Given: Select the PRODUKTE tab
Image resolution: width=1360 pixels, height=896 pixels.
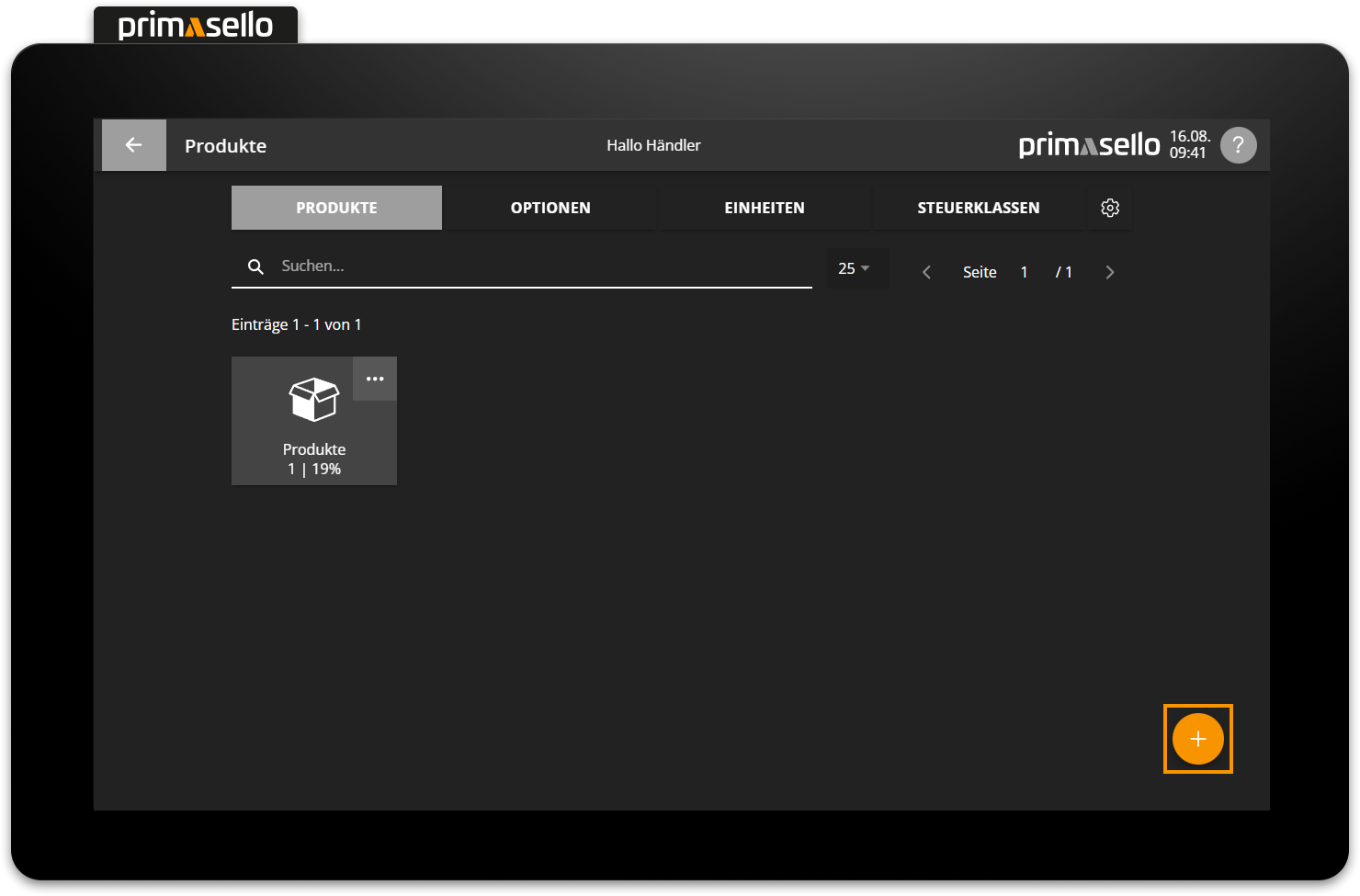Looking at the screenshot, I should [x=336, y=208].
